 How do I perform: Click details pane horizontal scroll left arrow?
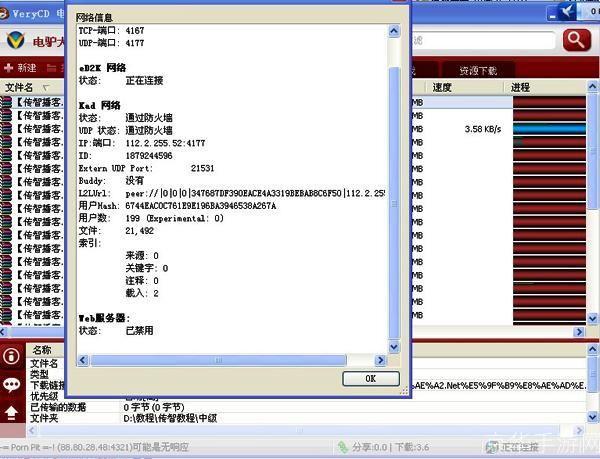(32, 431)
